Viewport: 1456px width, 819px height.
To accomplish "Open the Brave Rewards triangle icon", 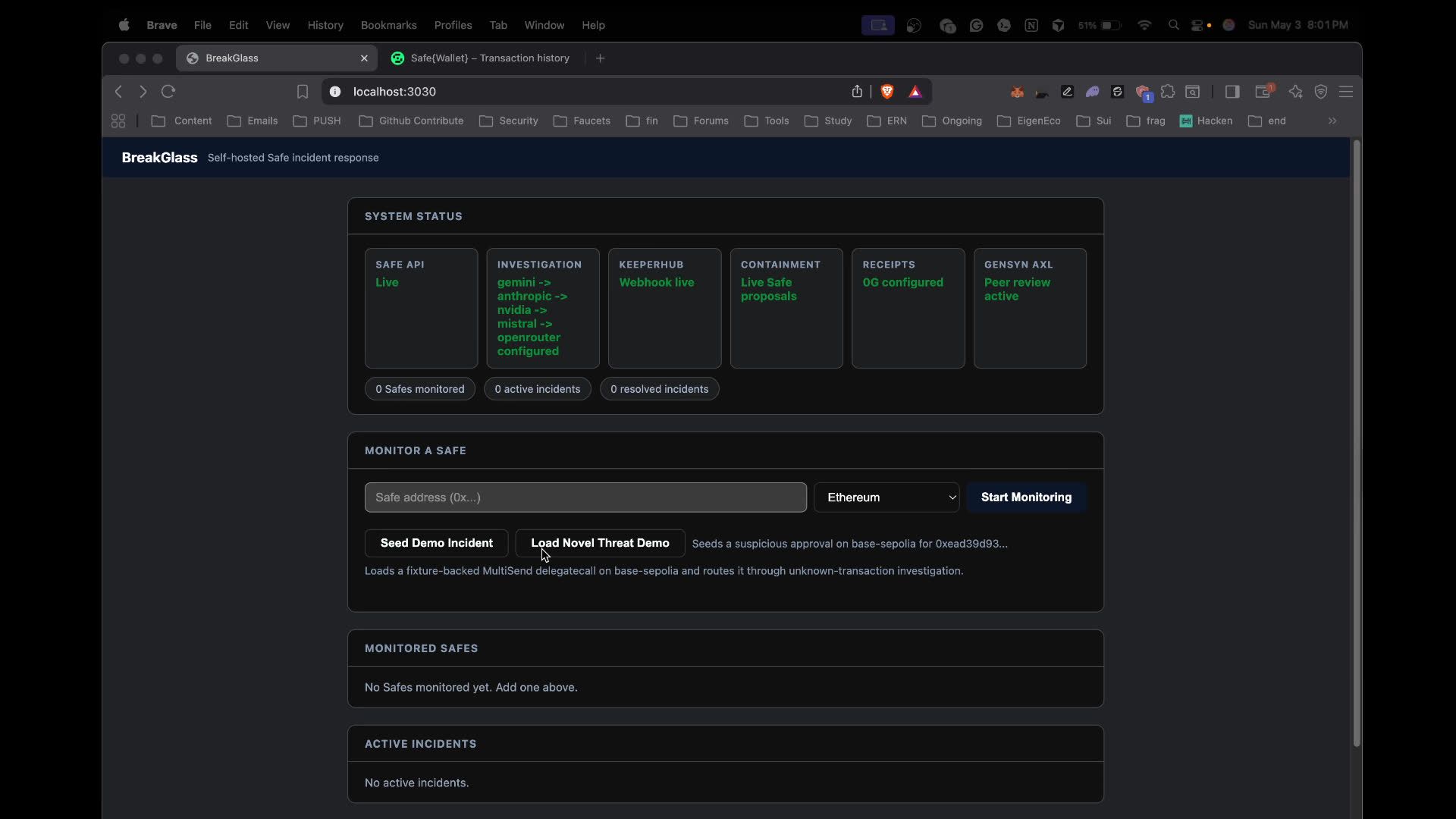I will (915, 92).
